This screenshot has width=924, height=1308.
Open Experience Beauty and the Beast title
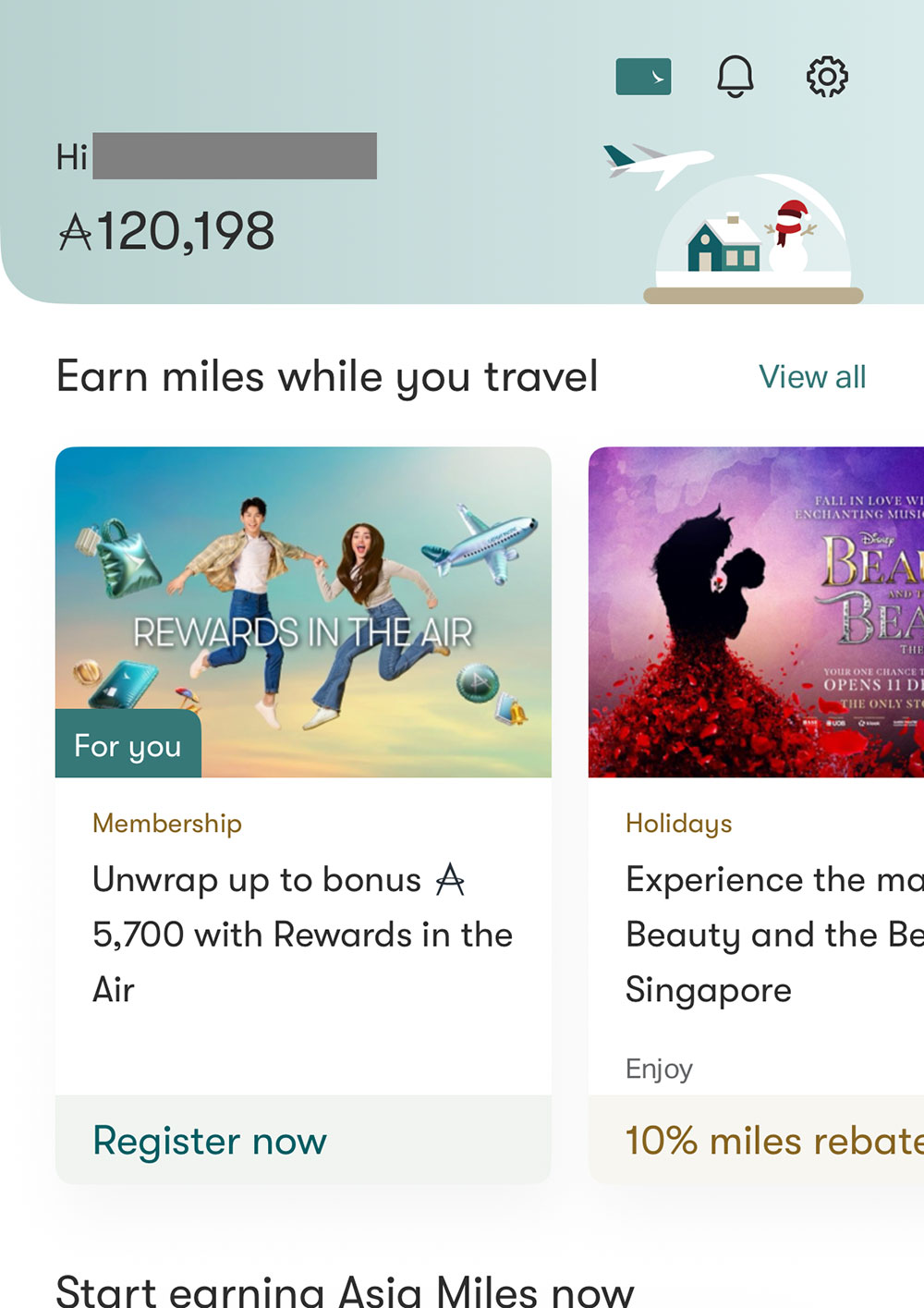point(772,934)
